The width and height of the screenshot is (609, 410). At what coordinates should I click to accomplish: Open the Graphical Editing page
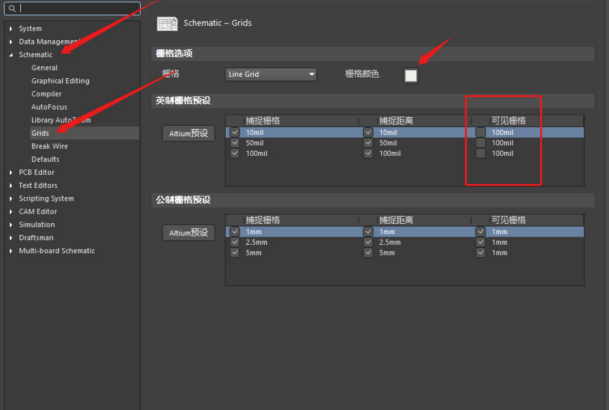tap(61, 80)
